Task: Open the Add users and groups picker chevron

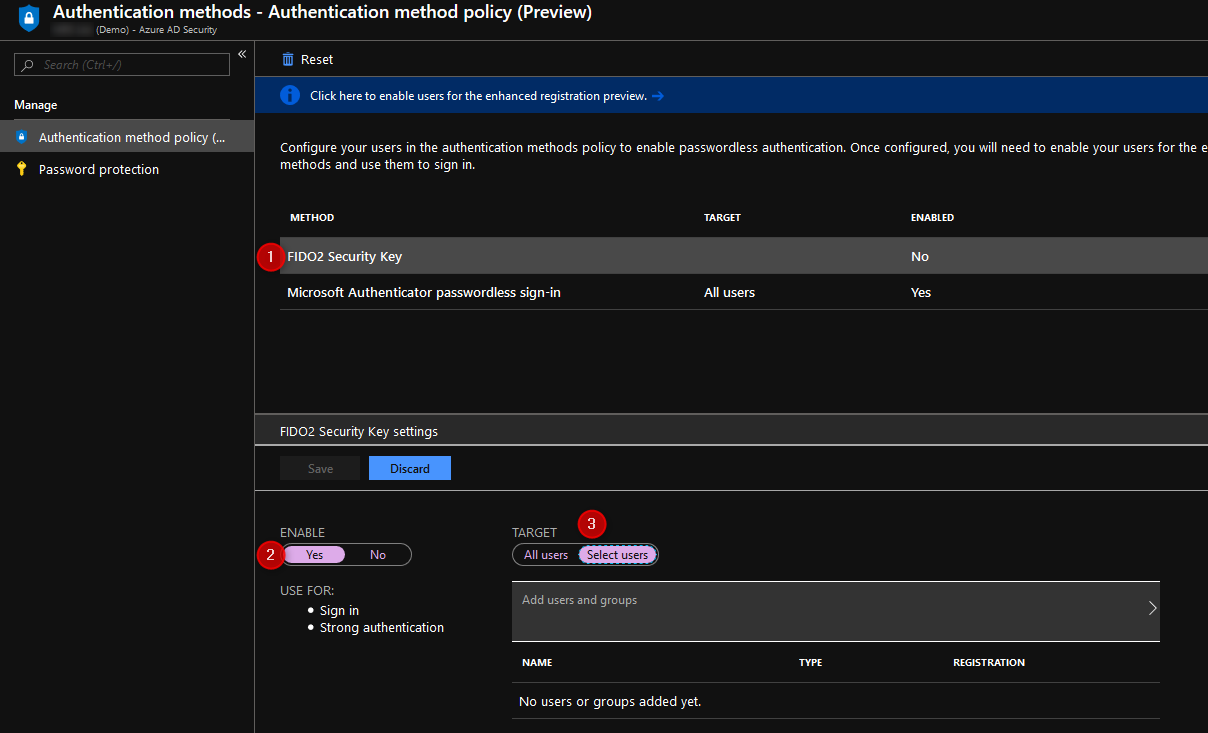Action: point(1152,607)
